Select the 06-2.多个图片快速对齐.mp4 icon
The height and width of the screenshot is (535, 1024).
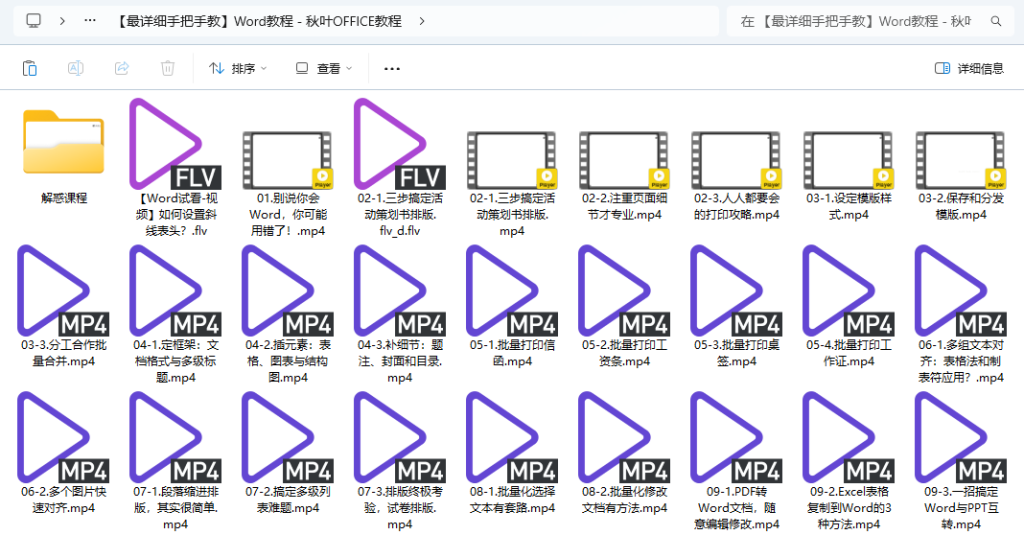pyautogui.click(x=63, y=438)
